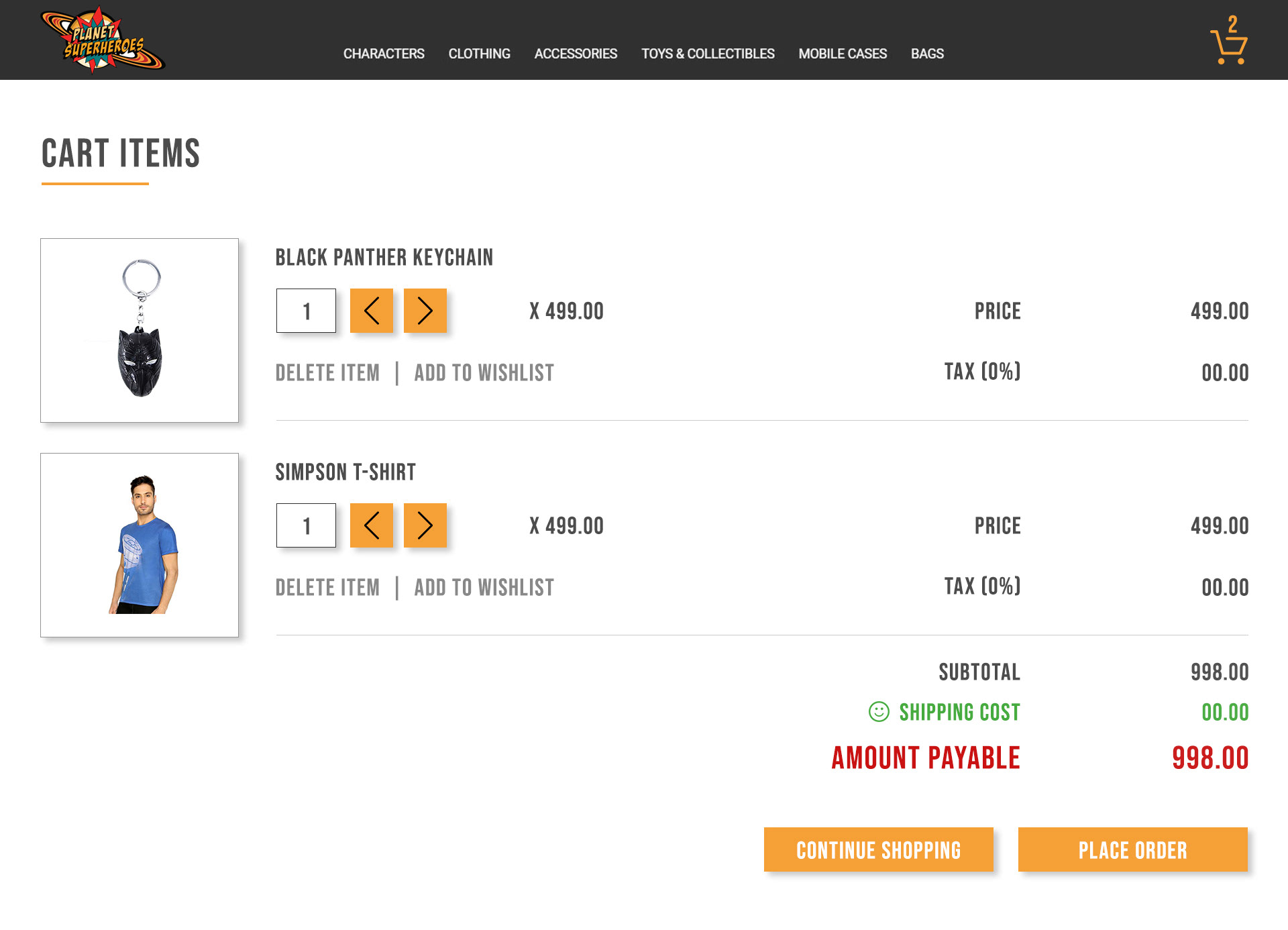Increase Black Panther Keychain quantity
Image resolution: width=1288 pixels, height=930 pixels.
[425, 311]
